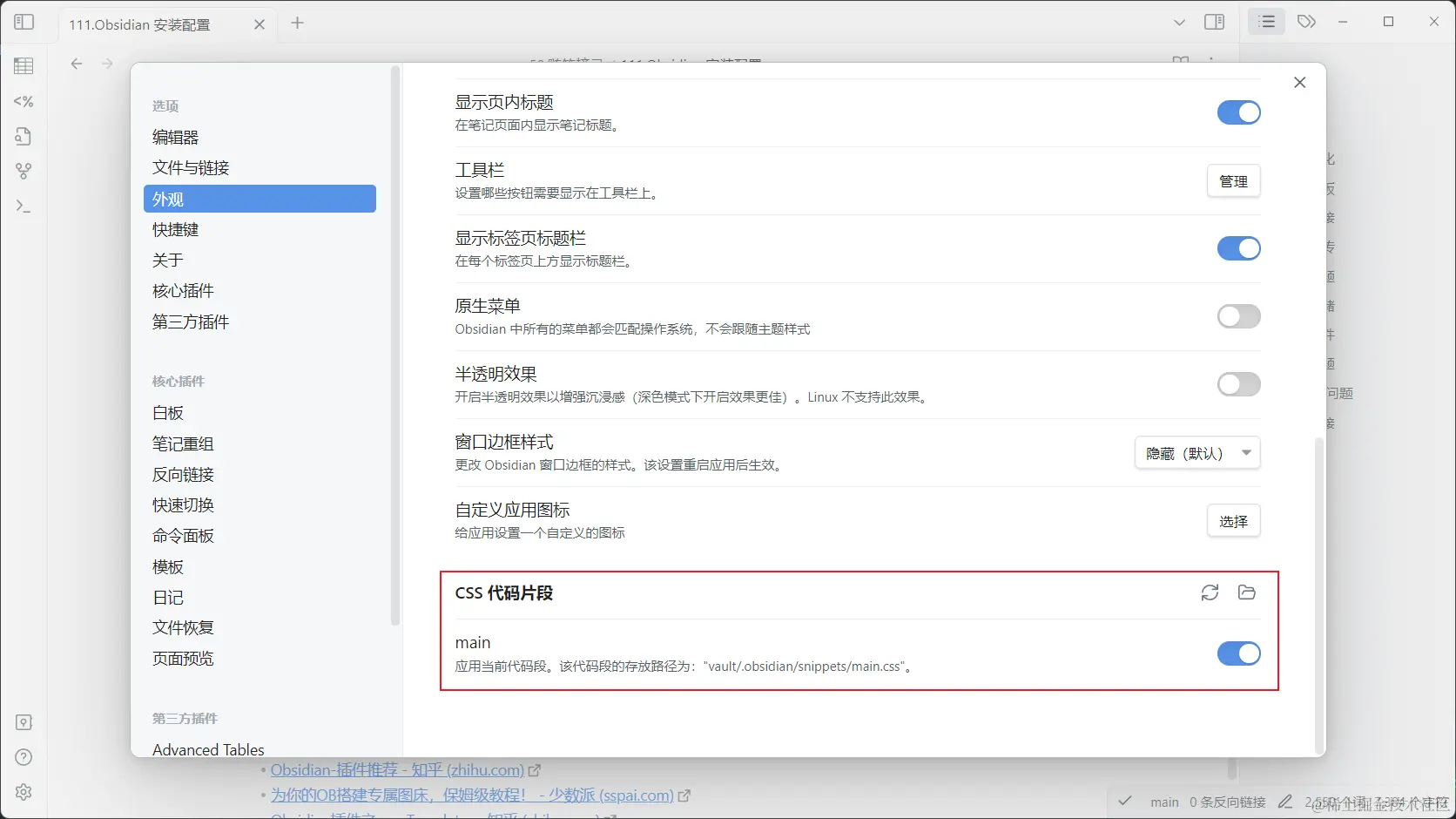Open 反向链接 plugin settings
This screenshot has height=819, width=1456.
click(x=260, y=474)
